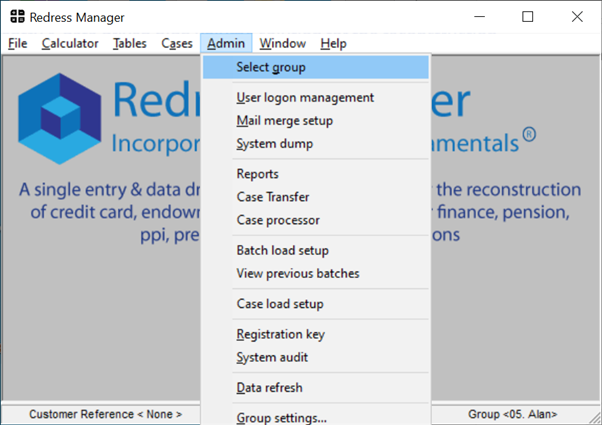Choose Select group in Admin menu
This screenshot has height=425, width=602.
(316, 67)
